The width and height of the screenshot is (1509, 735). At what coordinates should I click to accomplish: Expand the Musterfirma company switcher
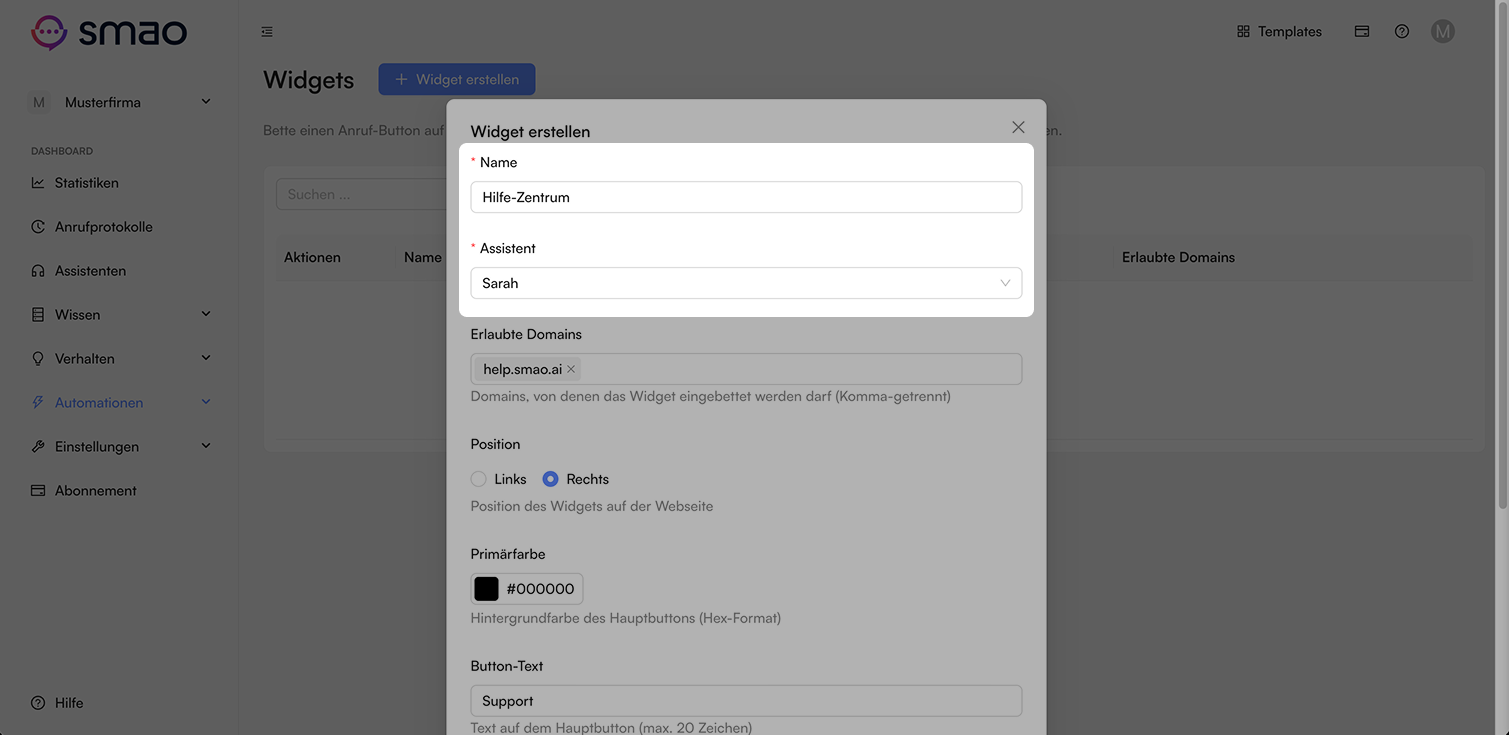point(120,102)
